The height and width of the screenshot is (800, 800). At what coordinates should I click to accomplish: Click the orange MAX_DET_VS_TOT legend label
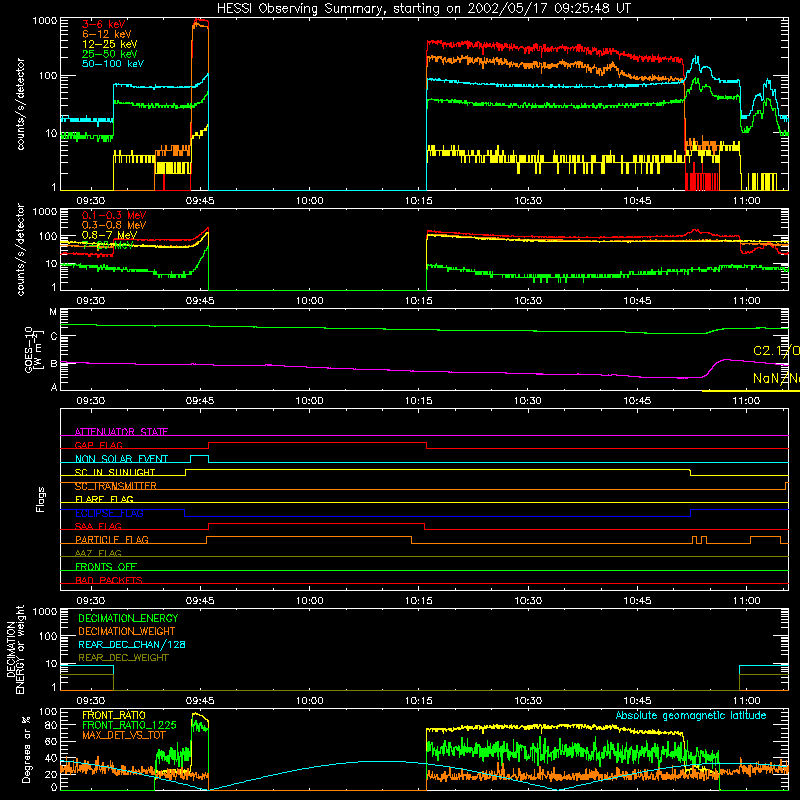pyautogui.click(x=123, y=735)
